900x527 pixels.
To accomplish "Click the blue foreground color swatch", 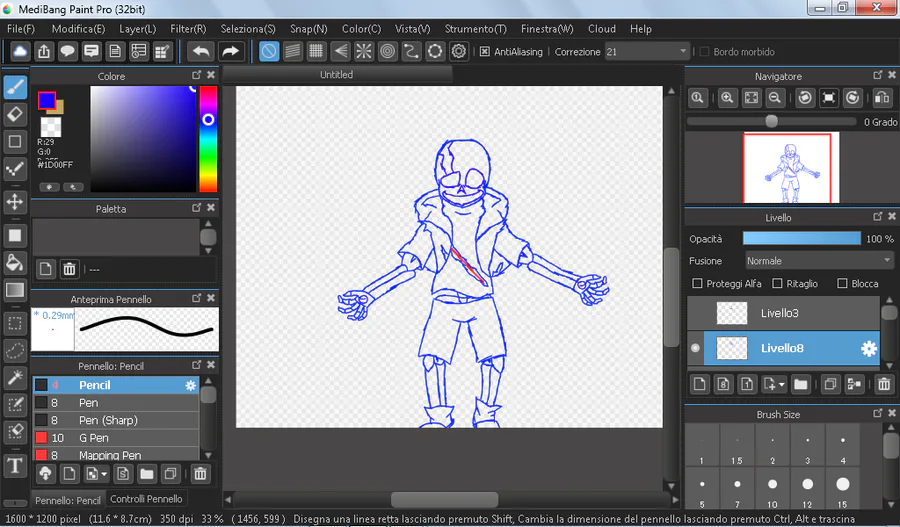I will (46, 100).
